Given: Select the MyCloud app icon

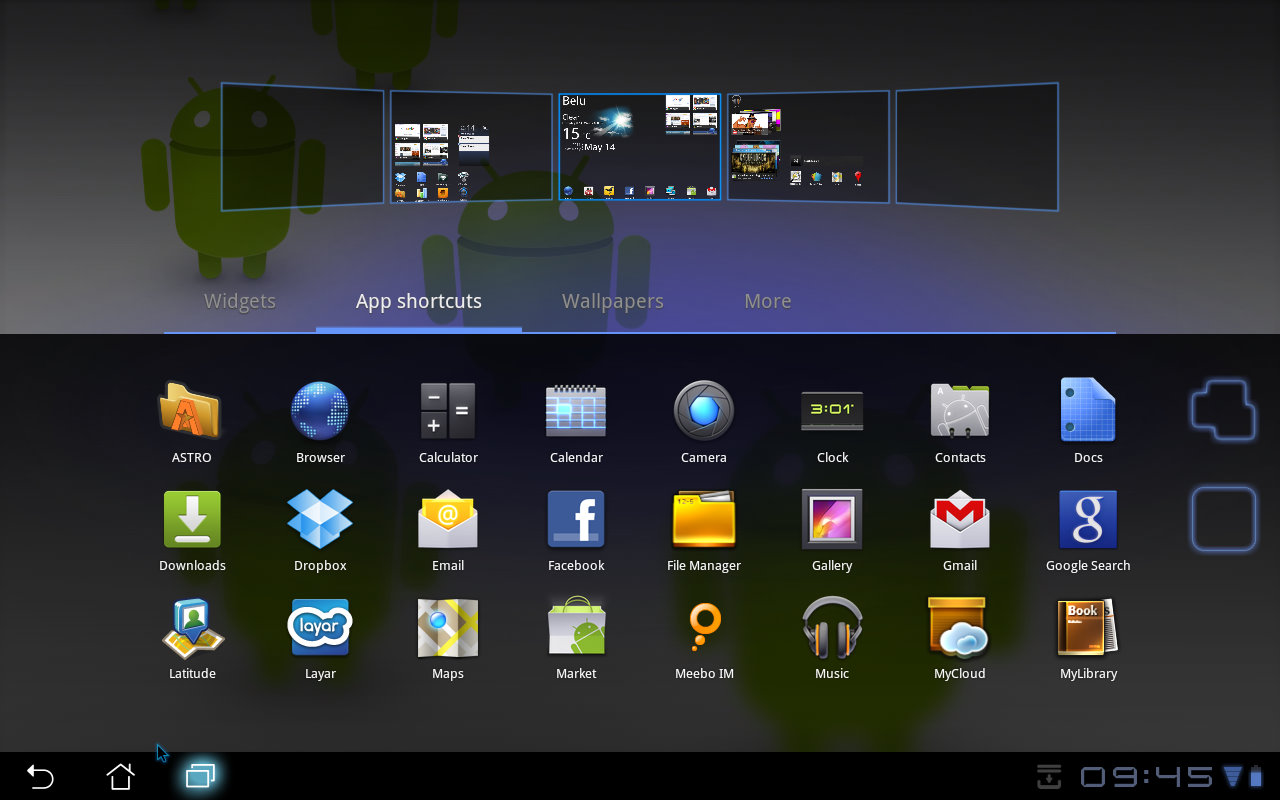Looking at the screenshot, I should pyautogui.click(x=960, y=628).
